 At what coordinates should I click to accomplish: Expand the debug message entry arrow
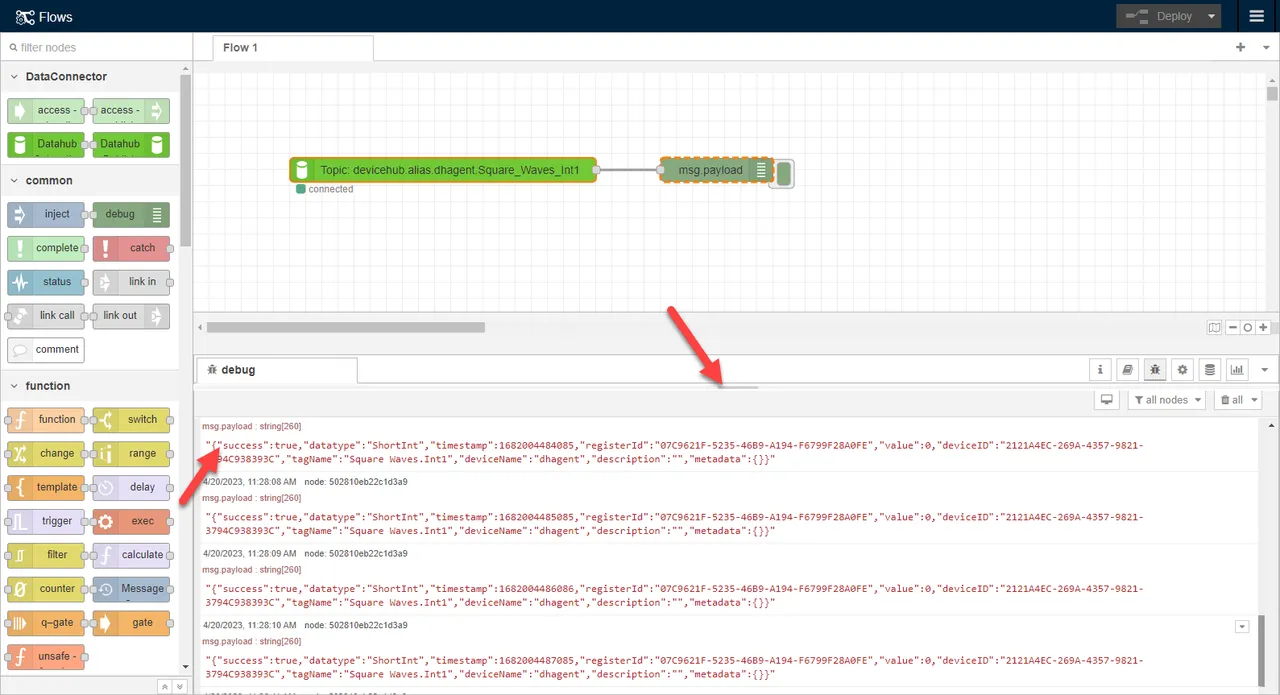click(1242, 625)
